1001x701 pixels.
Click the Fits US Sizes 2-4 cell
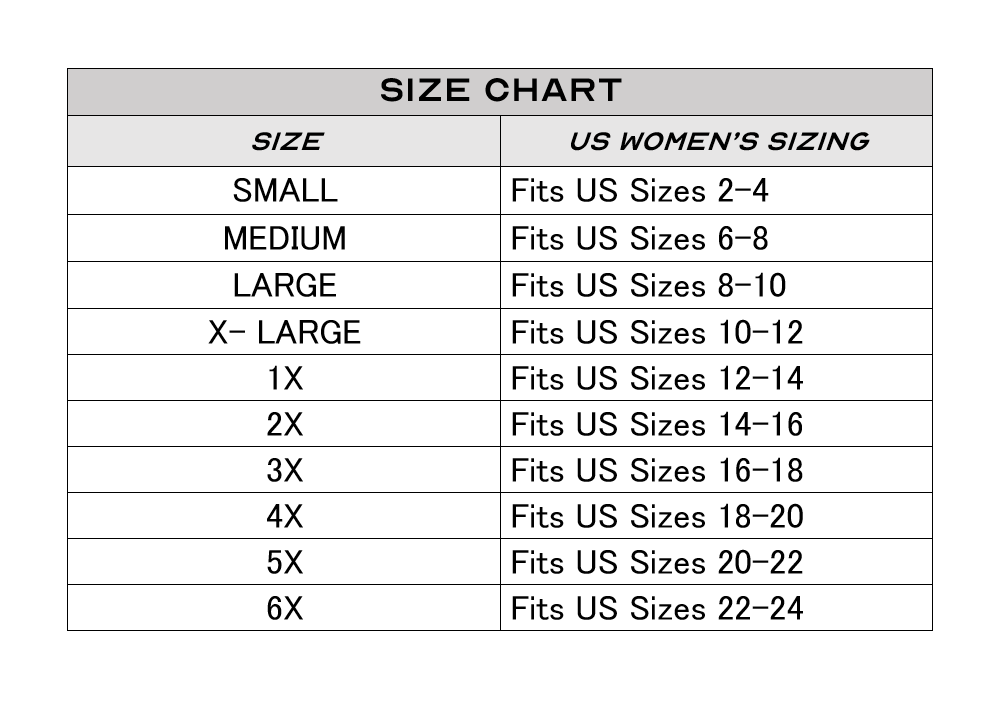(x=716, y=190)
